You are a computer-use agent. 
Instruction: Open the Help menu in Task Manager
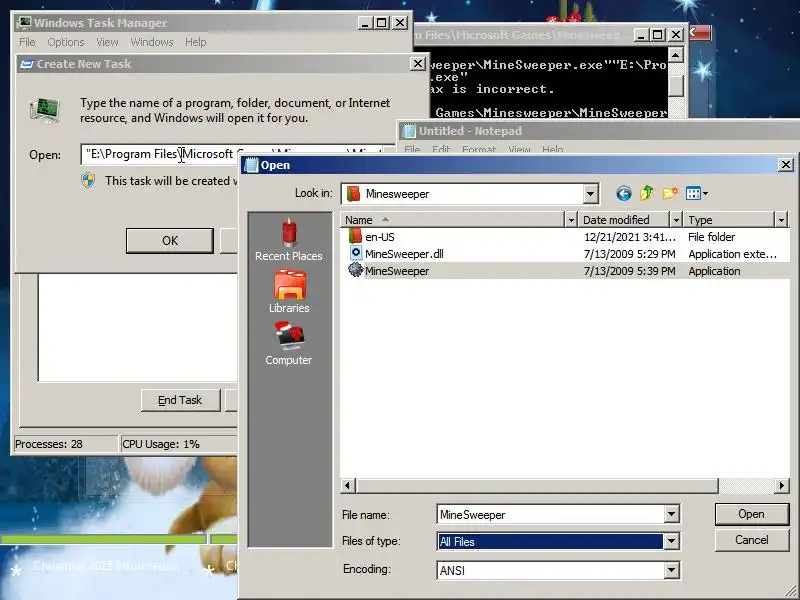(x=195, y=42)
